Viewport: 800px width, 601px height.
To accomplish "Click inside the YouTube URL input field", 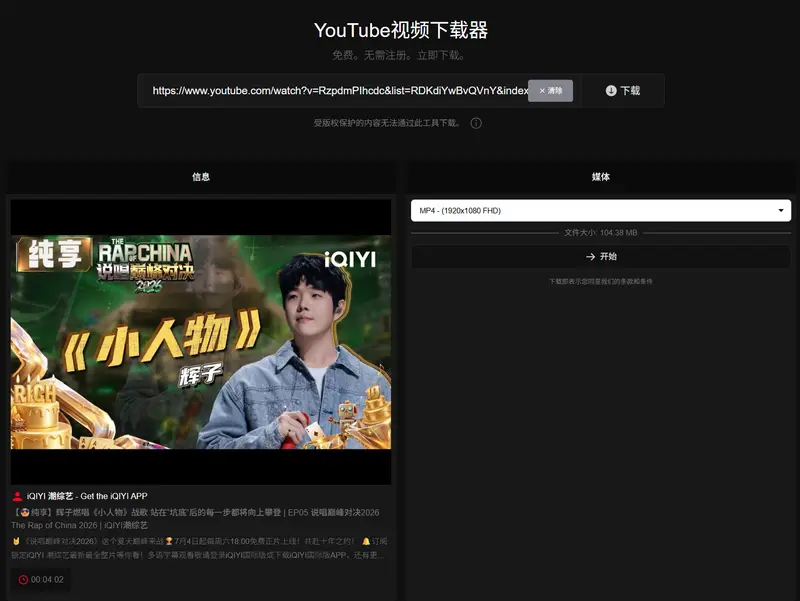I will pos(340,91).
